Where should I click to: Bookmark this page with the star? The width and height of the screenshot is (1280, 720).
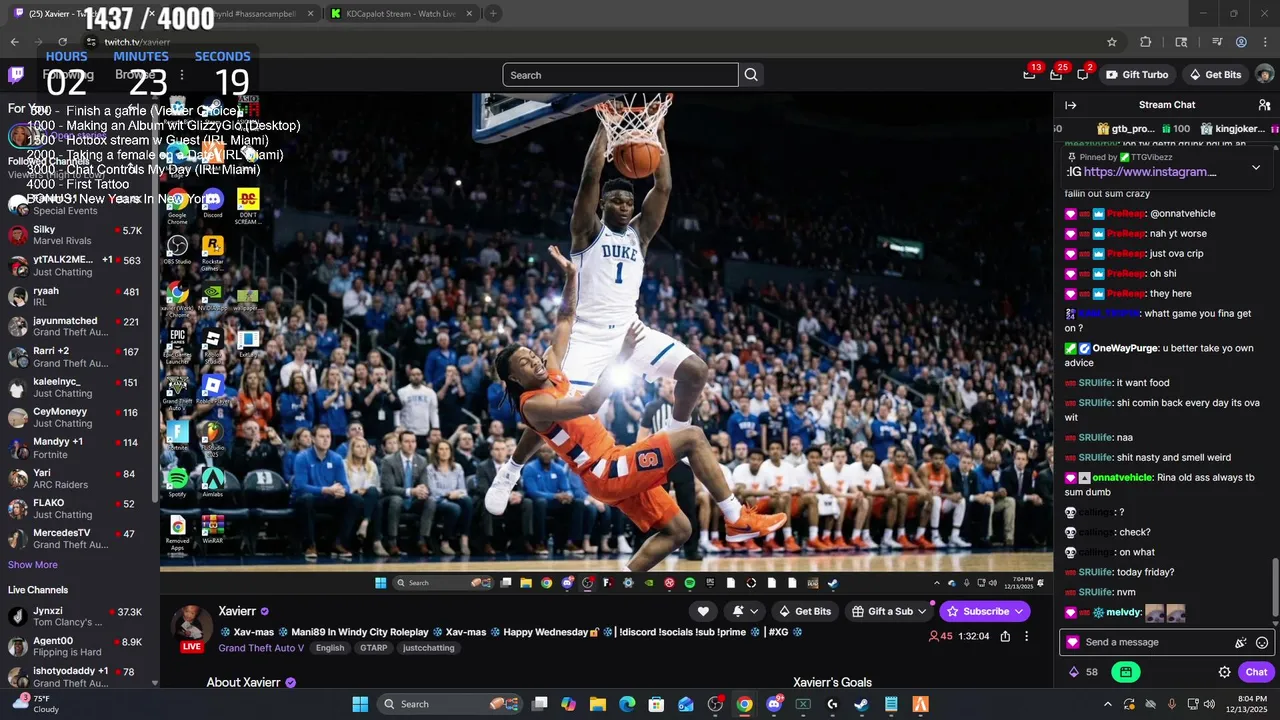pyautogui.click(x=1112, y=42)
